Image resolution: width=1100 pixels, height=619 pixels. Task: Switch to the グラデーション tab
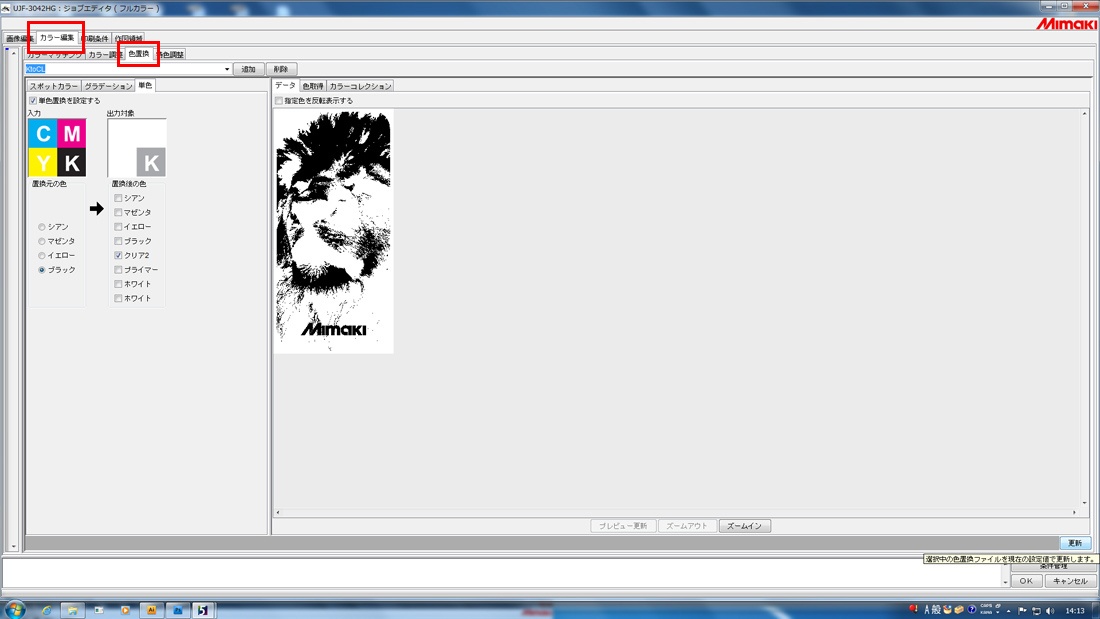tap(108, 86)
